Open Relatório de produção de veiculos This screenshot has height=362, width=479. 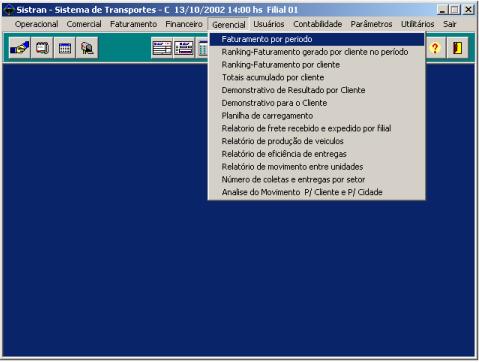317,141
